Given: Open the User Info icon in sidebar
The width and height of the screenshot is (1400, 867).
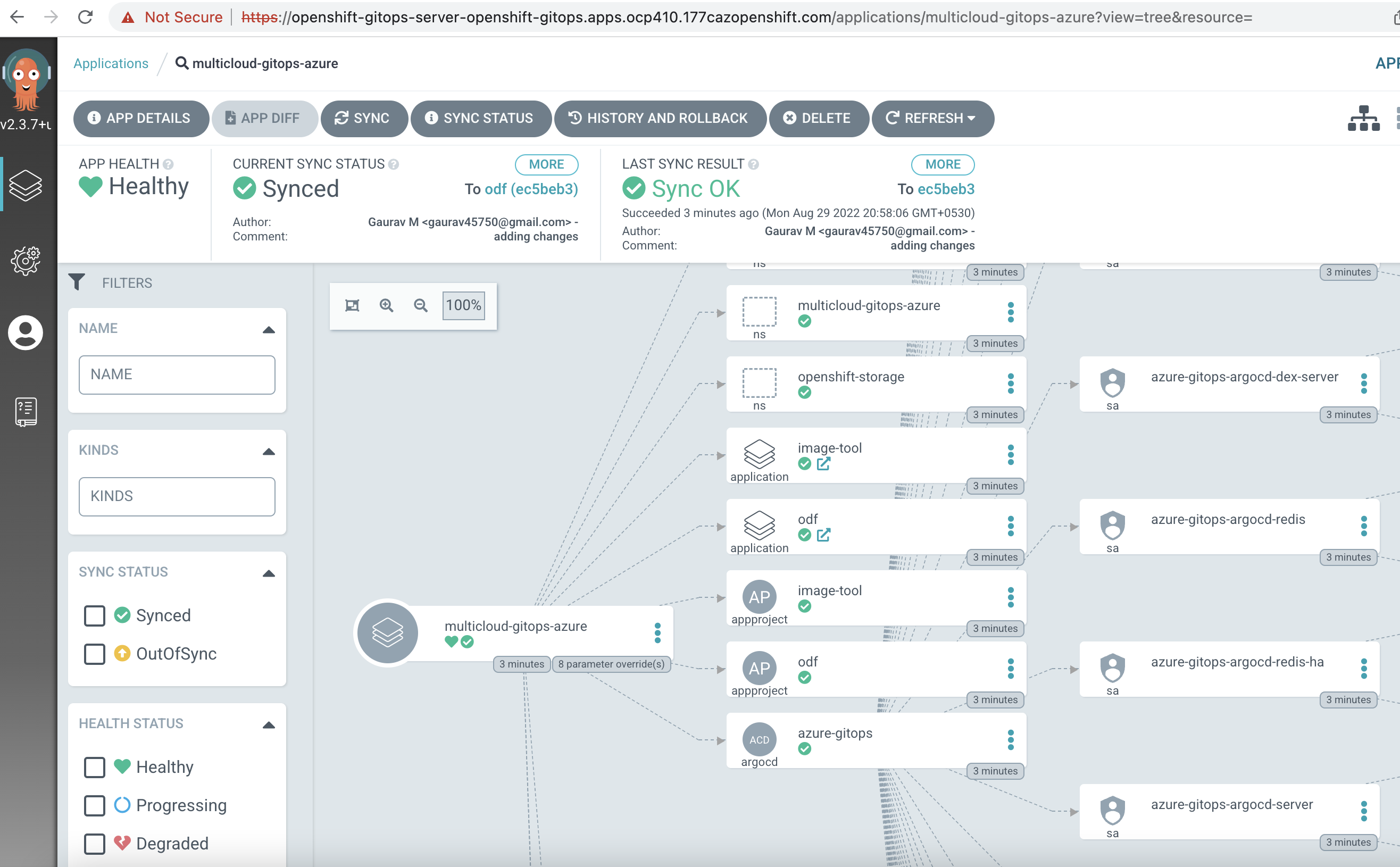Looking at the screenshot, I should 26,332.
